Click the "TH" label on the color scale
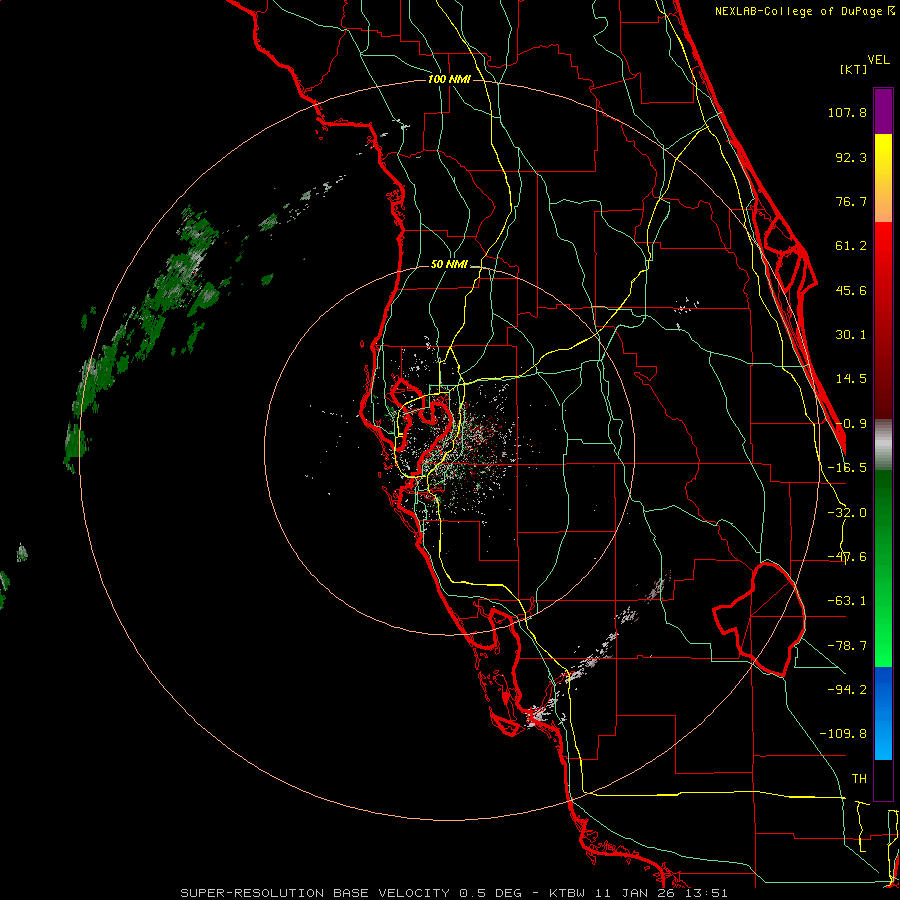The height and width of the screenshot is (900, 900). coord(859,779)
